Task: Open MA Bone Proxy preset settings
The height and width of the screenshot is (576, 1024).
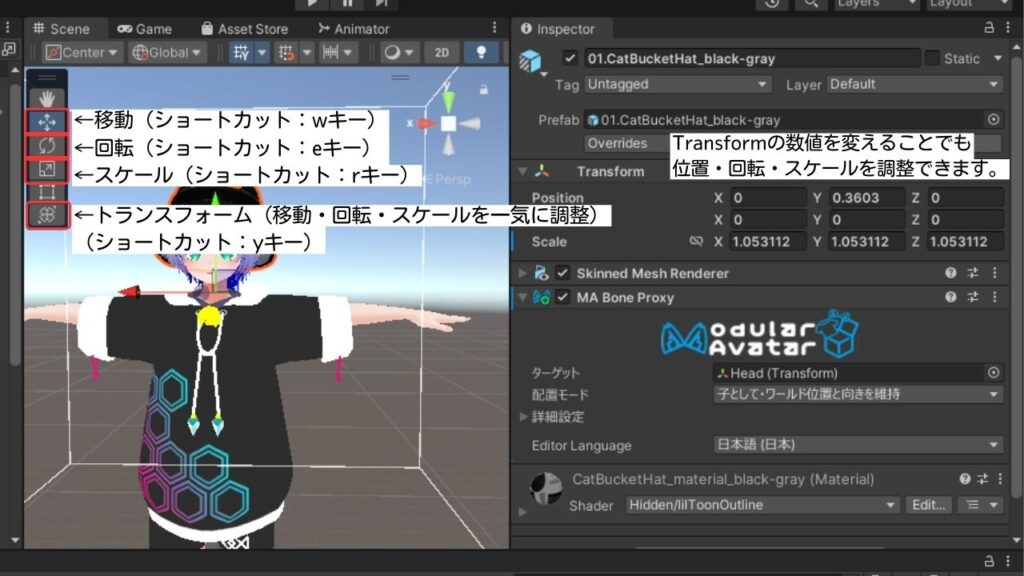Action: pos(973,297)
